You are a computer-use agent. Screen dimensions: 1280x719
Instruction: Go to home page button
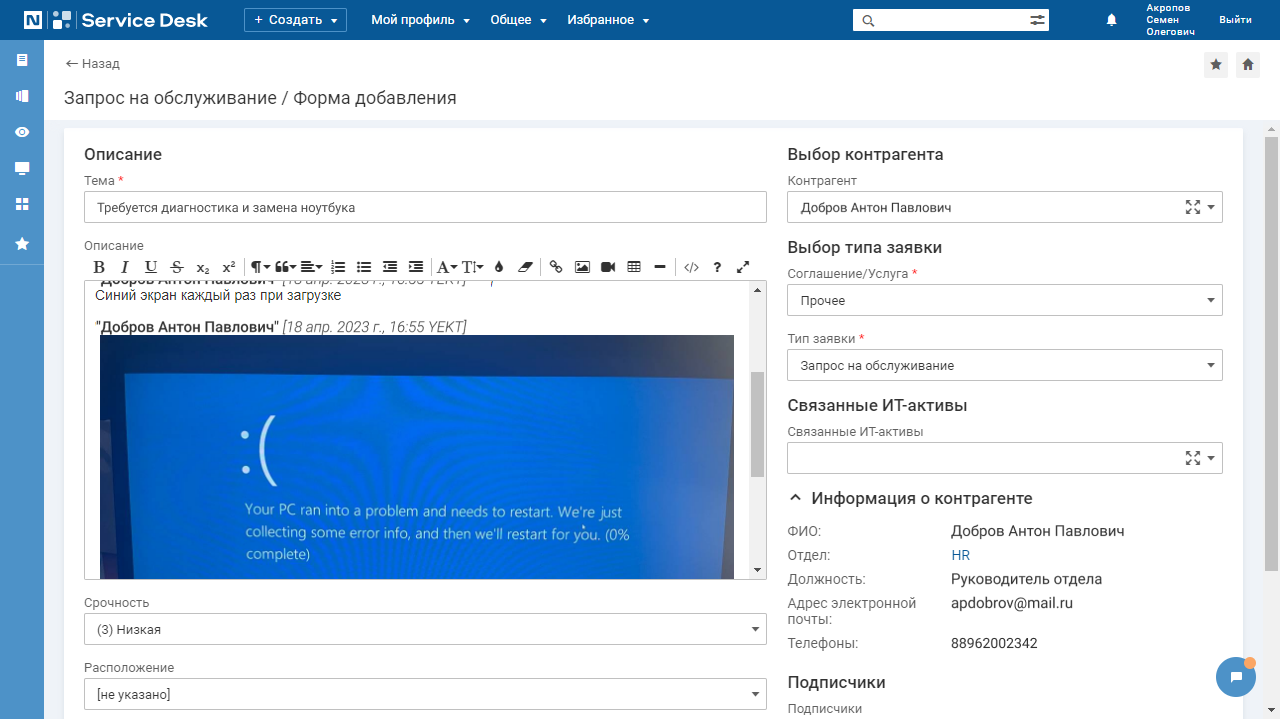1248,64
